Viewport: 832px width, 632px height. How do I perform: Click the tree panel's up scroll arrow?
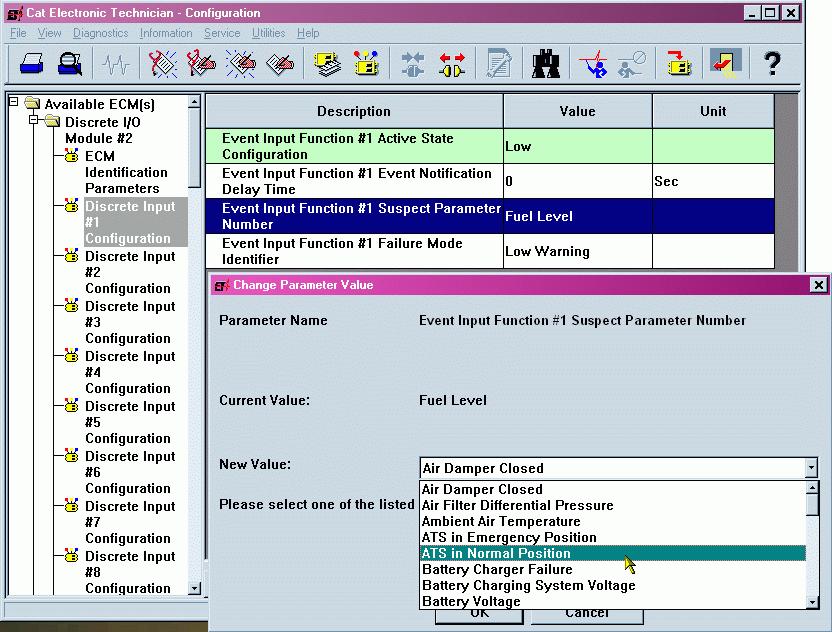pyautogui.click(x=194, y=101)
